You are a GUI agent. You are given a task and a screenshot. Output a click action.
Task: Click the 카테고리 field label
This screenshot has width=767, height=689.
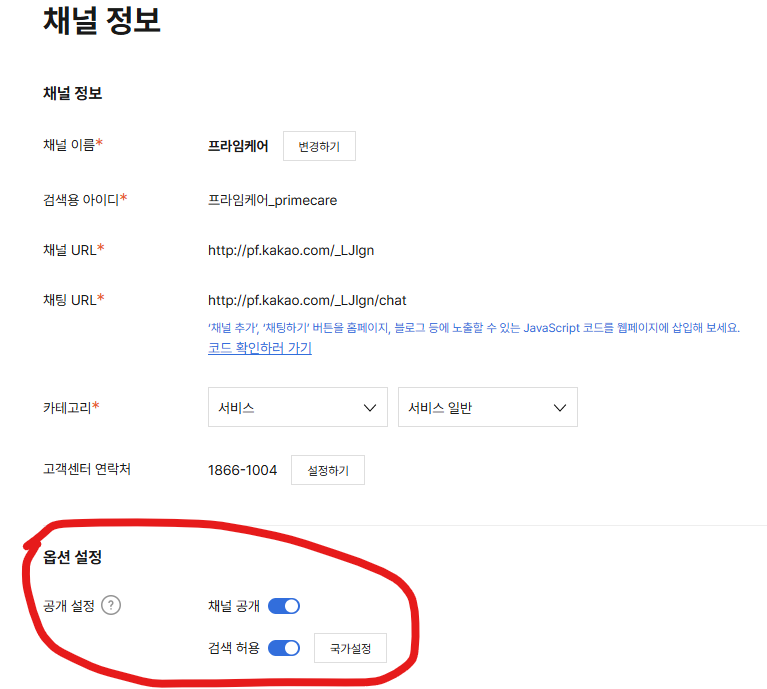(x=71, y=408)
